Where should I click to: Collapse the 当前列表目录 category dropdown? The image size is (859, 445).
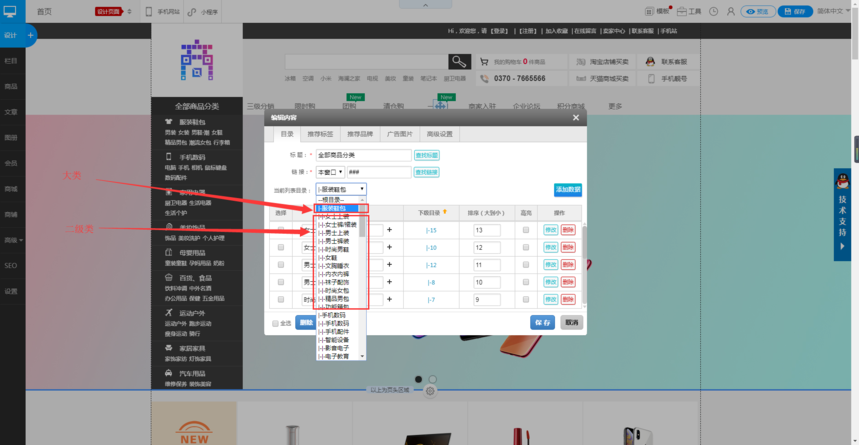pyautogui.click(x=341, y=188)
